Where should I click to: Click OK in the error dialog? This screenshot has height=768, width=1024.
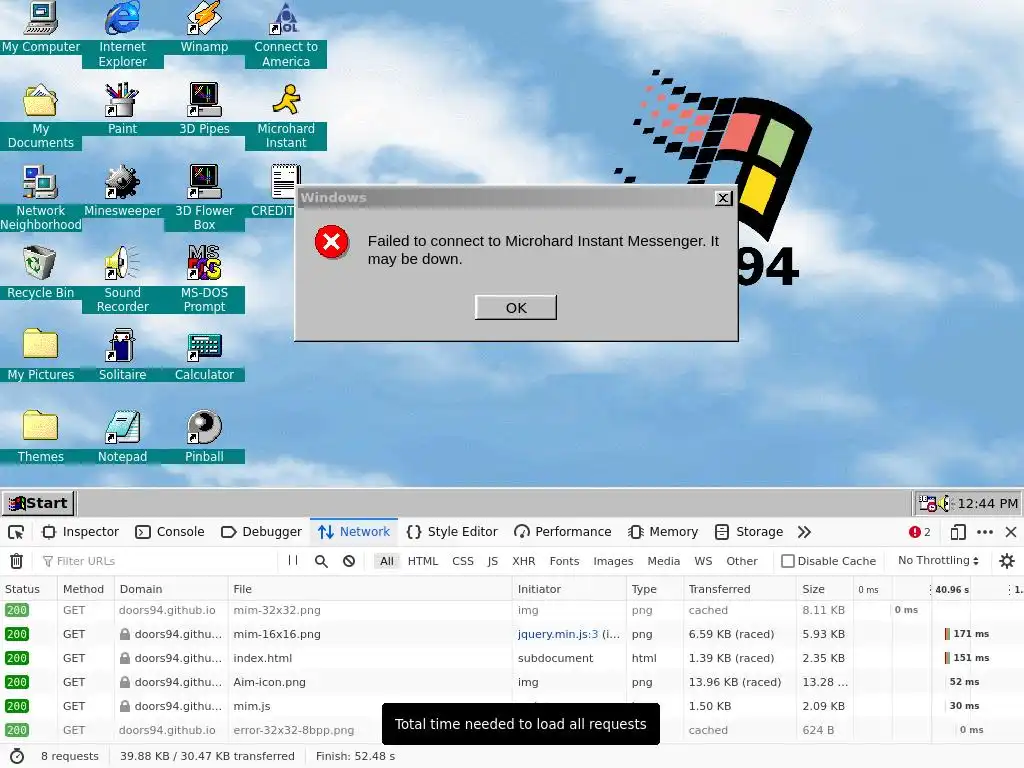(x=516, y=308)
